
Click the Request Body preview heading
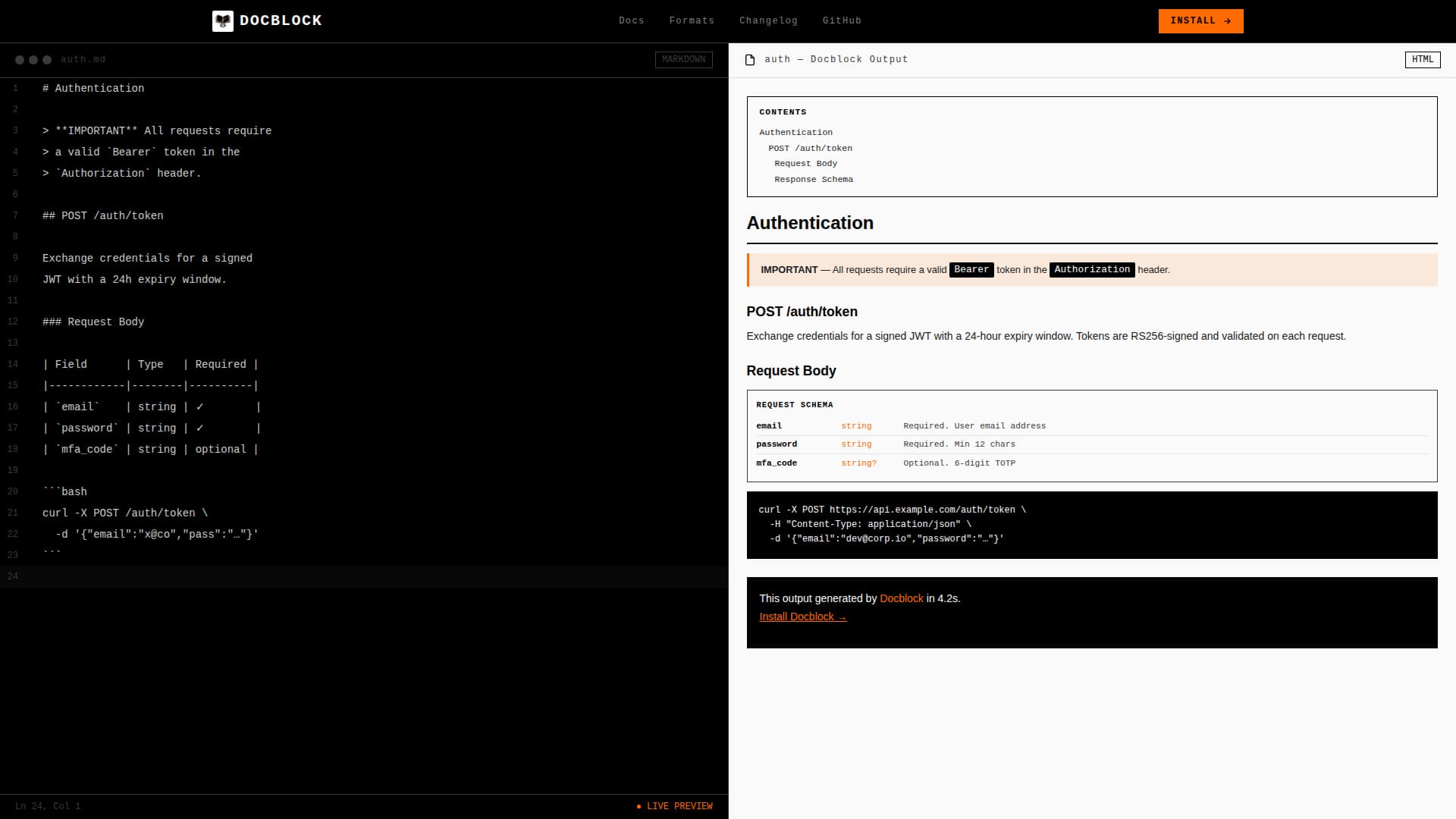791,371
